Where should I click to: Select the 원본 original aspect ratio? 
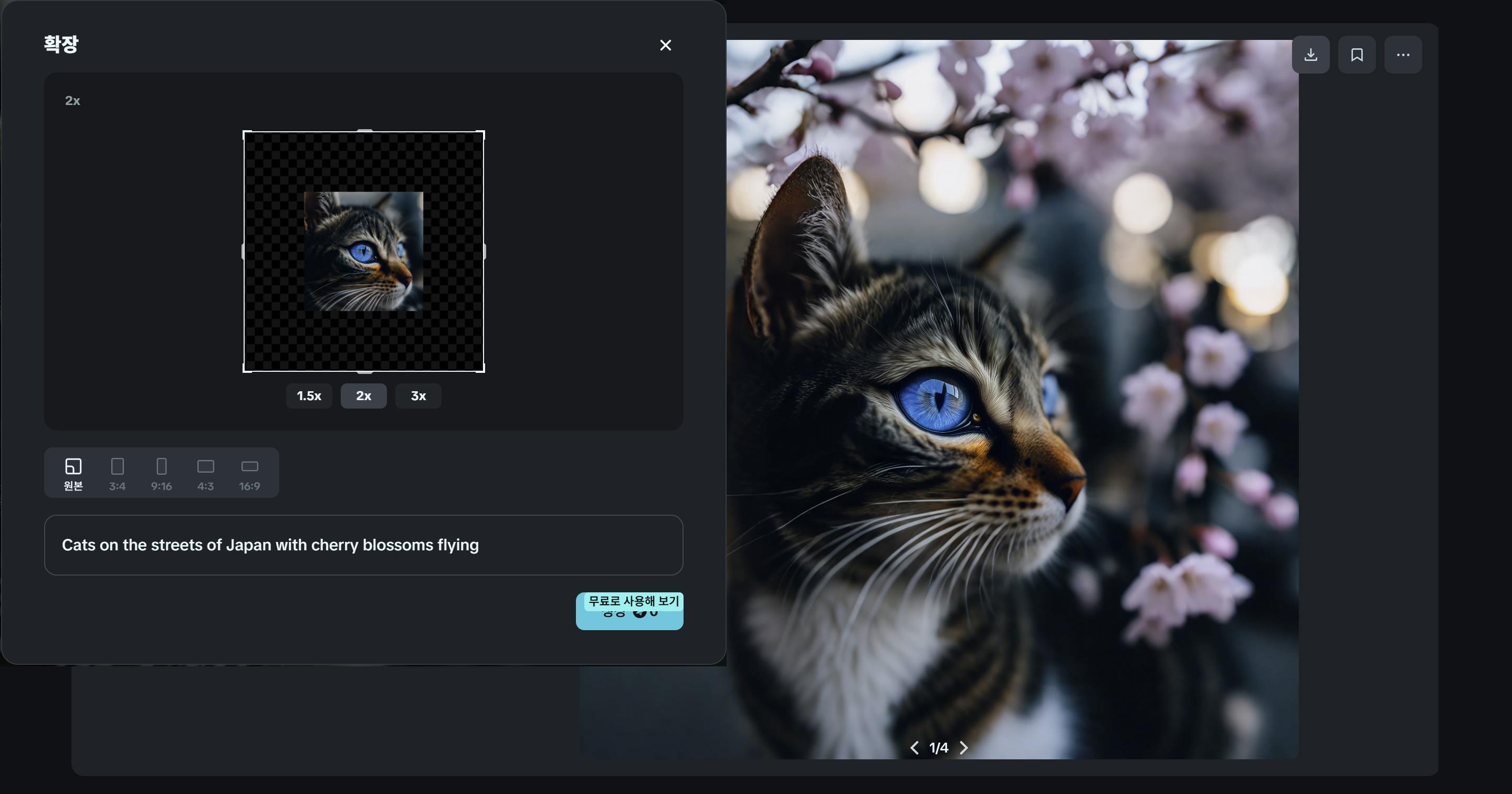pos(73,473)
